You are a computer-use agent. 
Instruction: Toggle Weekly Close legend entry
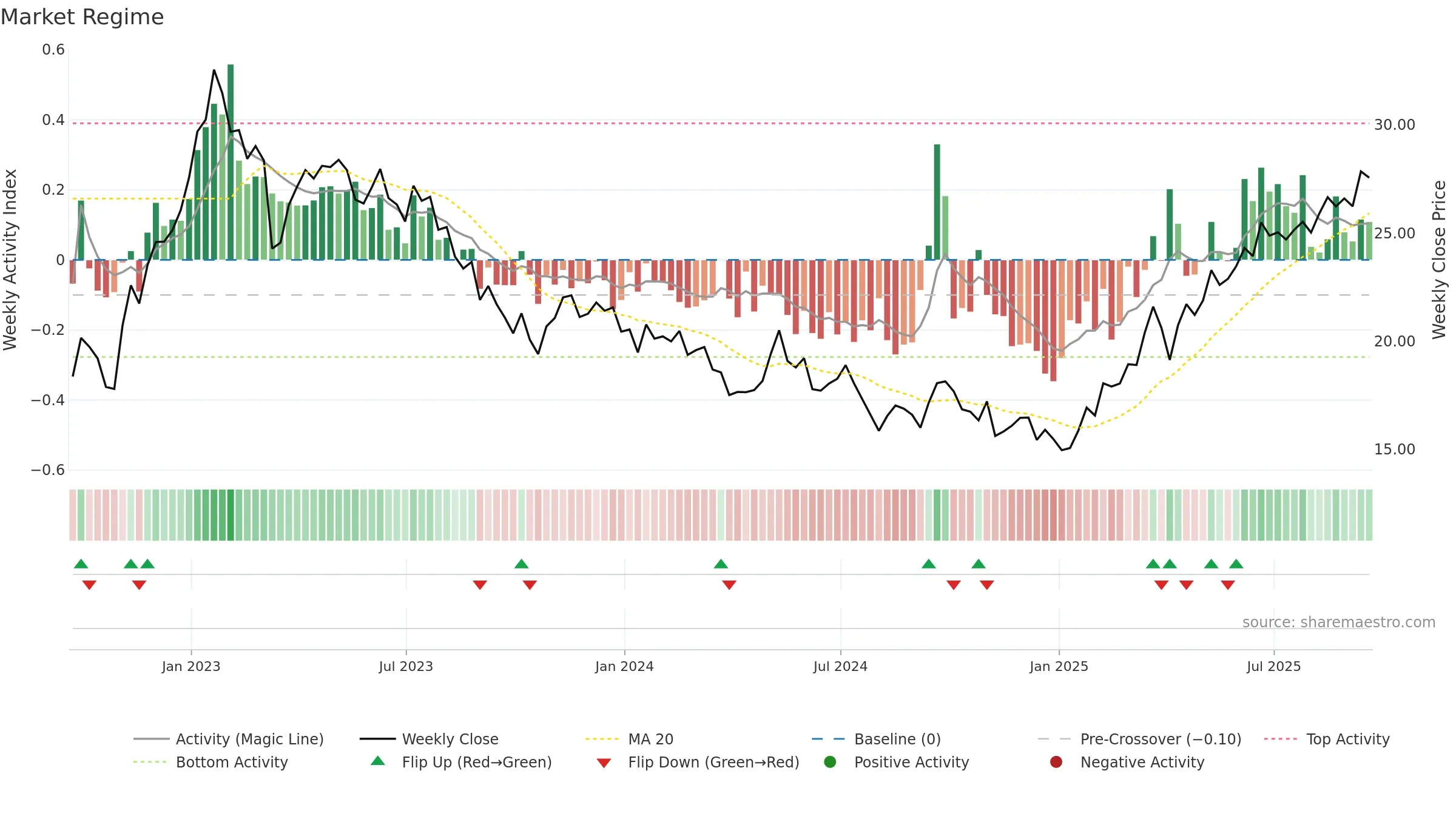click(429, 739)
